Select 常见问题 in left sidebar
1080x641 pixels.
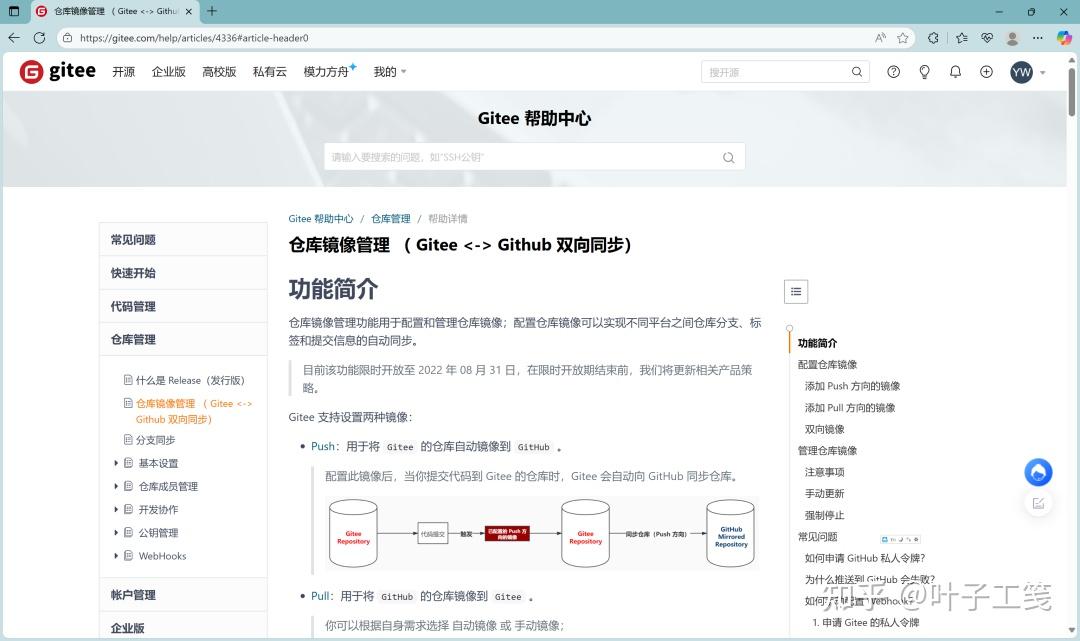click(183, 240)
